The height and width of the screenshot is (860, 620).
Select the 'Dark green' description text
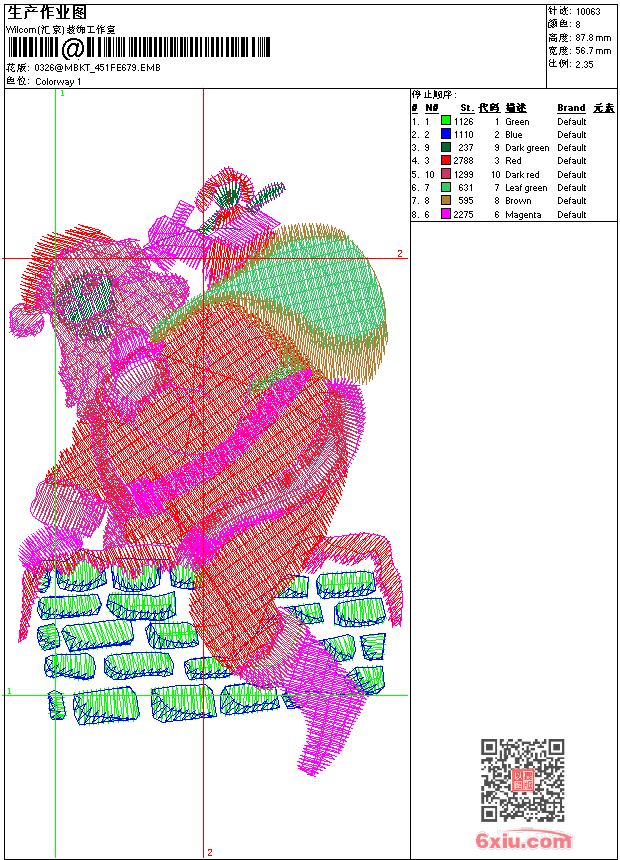527,148
